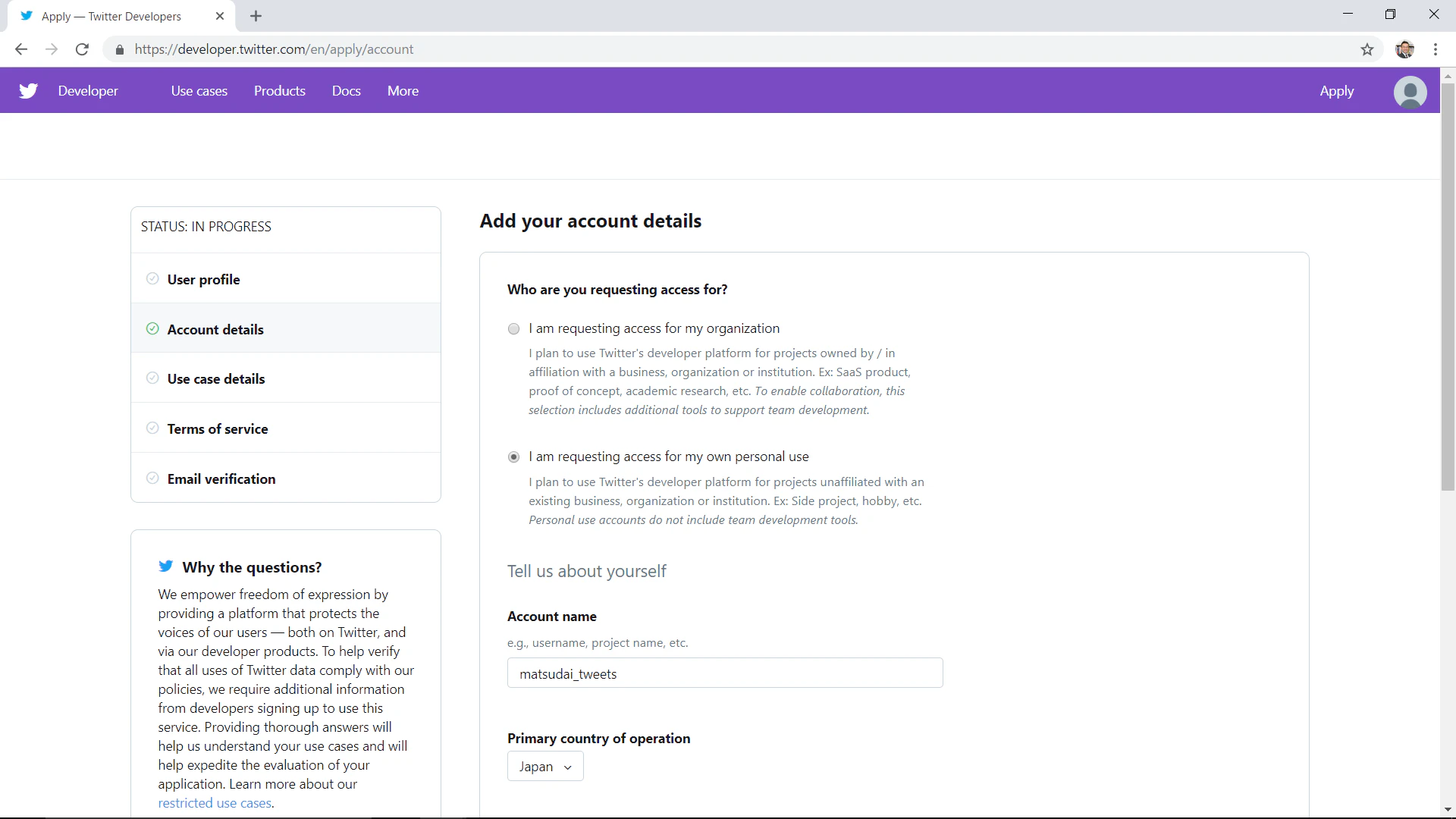
Task: Open Chrome's three-dot menu
Action: click(x=1436, y=49)
